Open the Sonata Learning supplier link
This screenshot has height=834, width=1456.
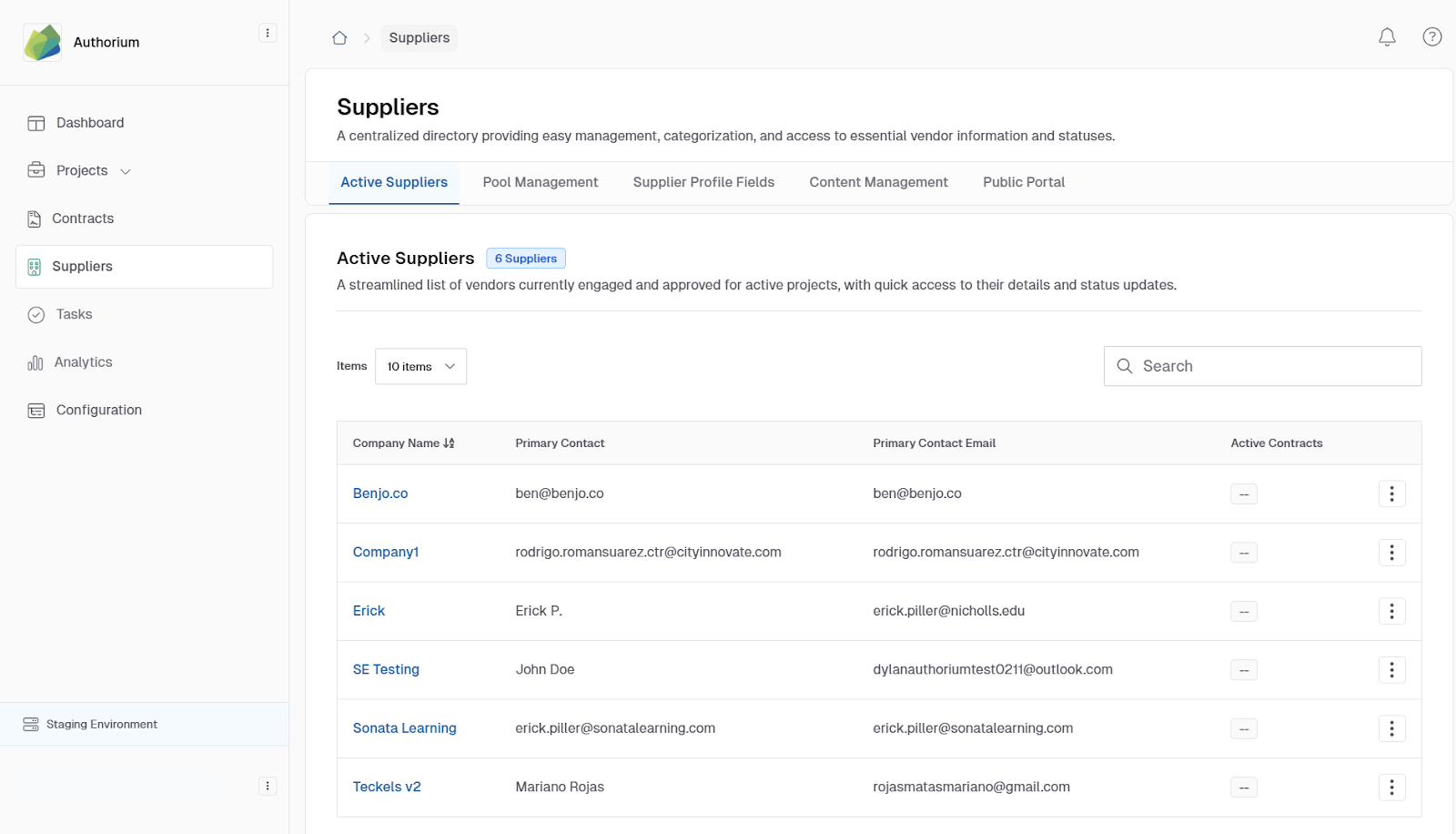pyautogui.click(x=404, y=728)
